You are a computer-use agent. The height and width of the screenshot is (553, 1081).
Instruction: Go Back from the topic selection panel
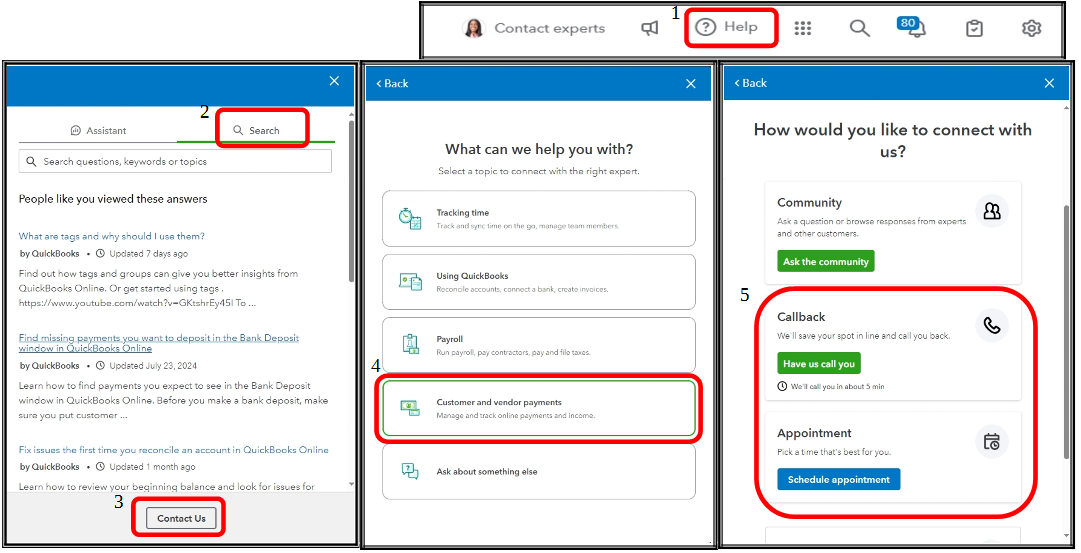[x=392, y=83]
